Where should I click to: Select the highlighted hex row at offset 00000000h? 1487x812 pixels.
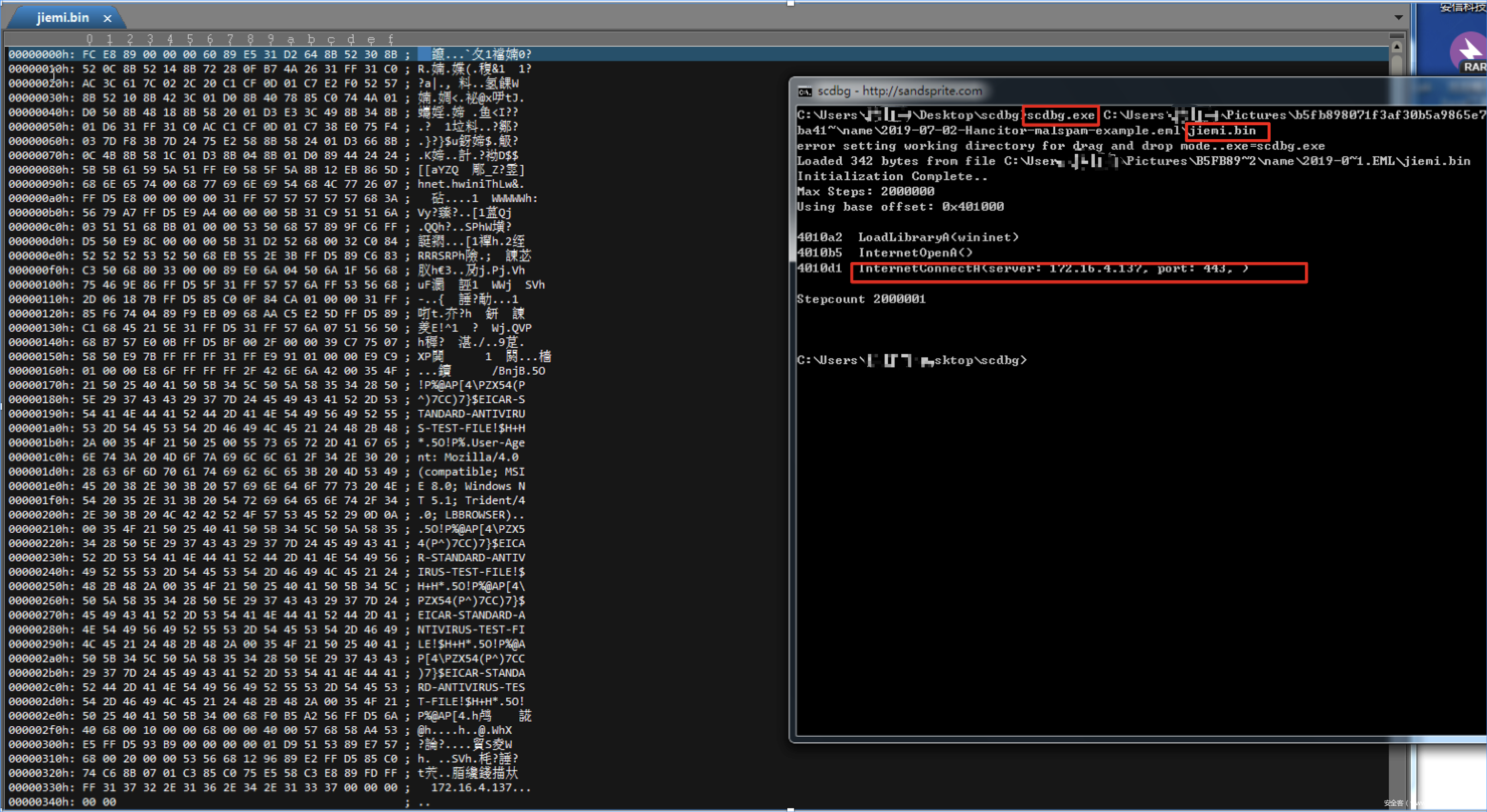[x=243, y=54]
